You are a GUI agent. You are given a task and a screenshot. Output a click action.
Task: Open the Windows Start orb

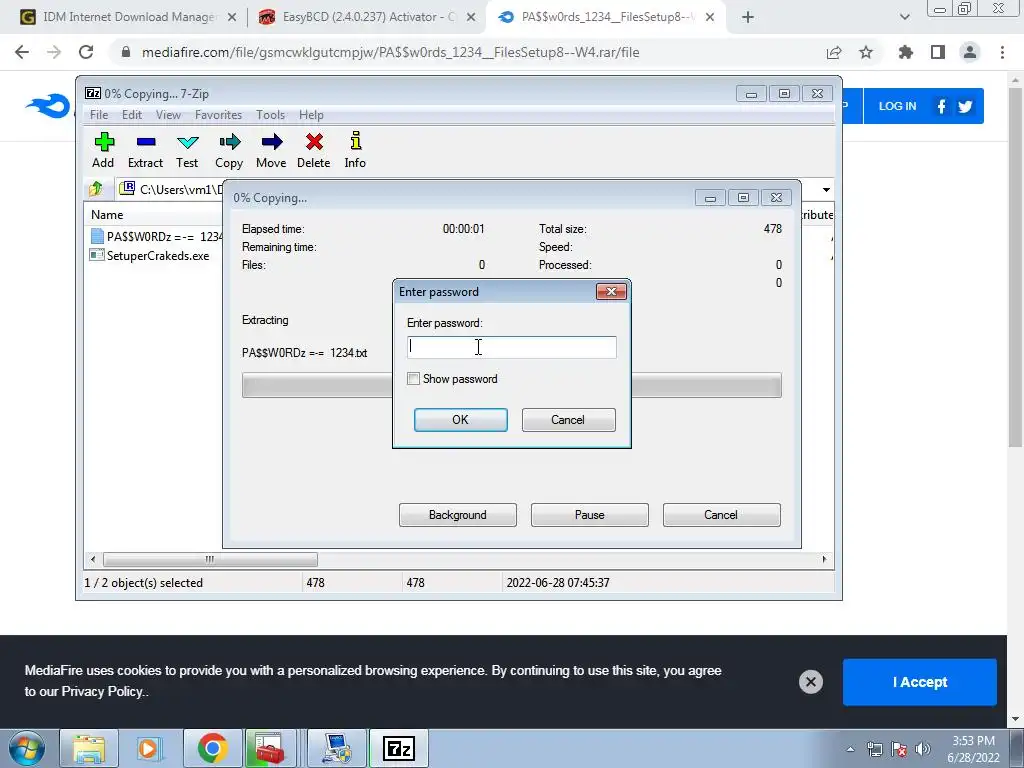[27, 748]
